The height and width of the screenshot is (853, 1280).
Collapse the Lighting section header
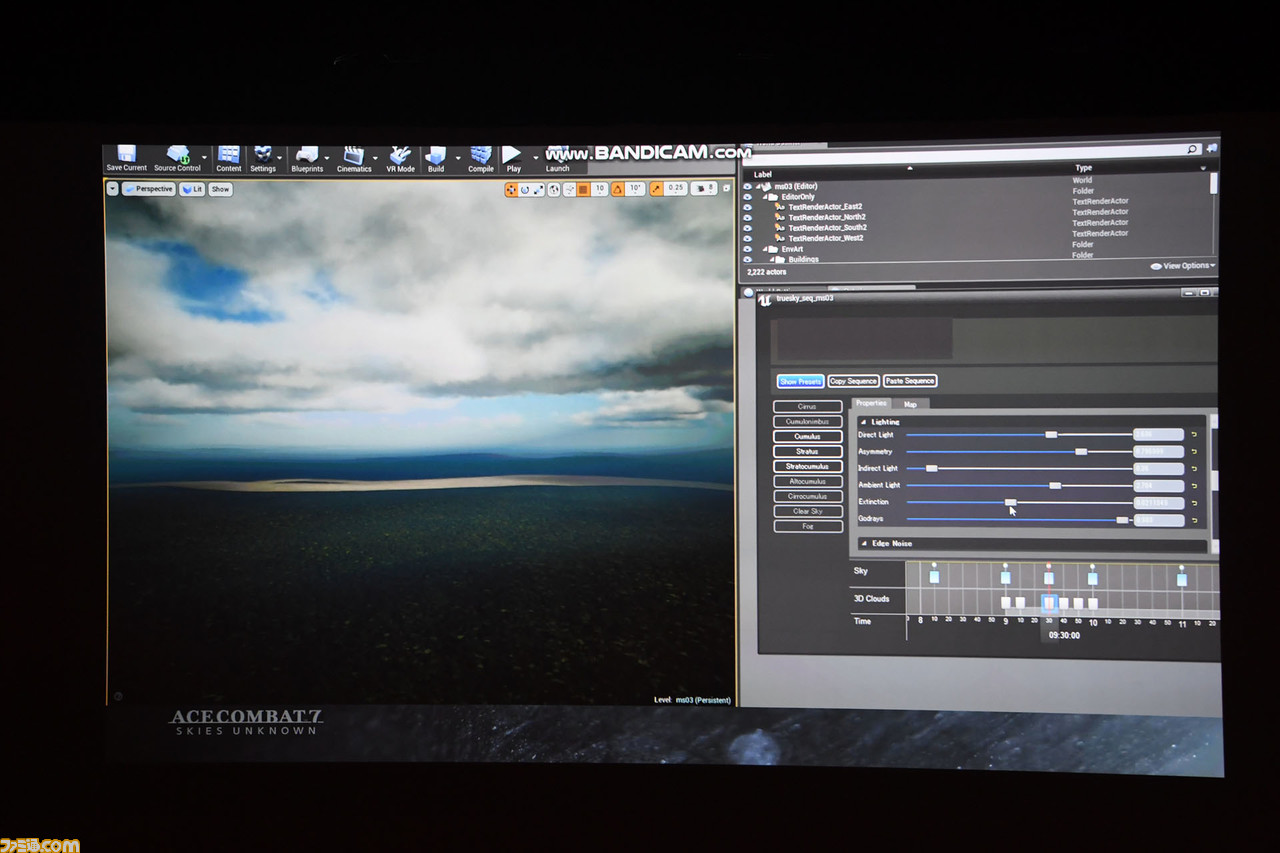[x=1030, y=422]
